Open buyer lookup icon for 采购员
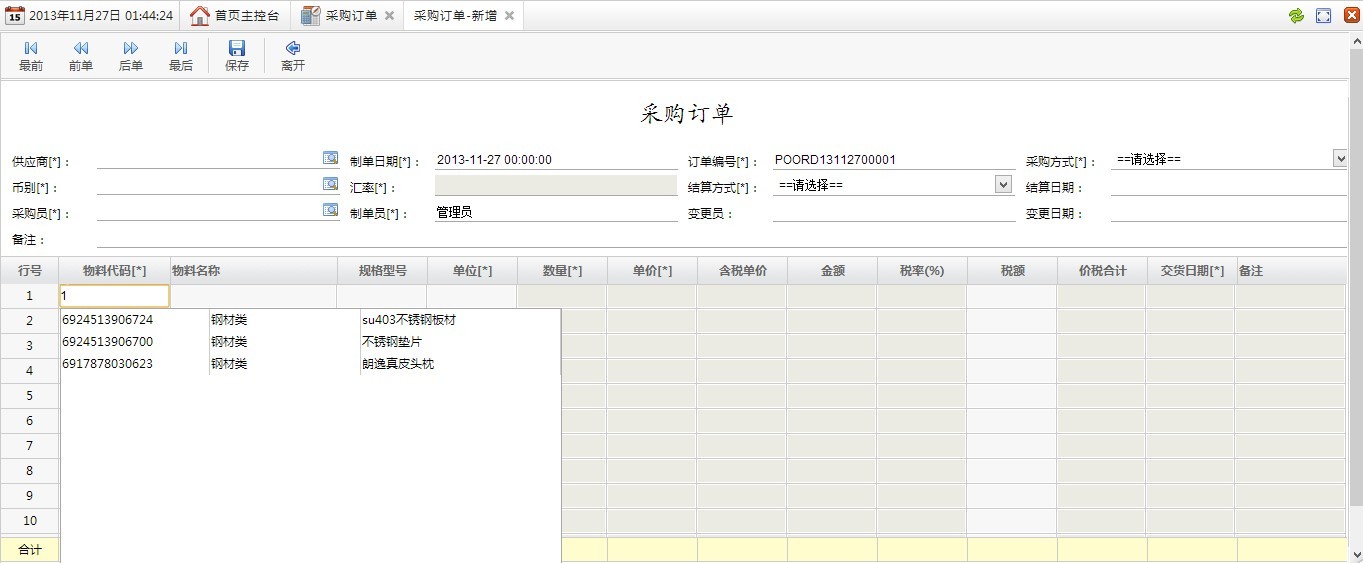1363x563 pixels. click(330, 210)
